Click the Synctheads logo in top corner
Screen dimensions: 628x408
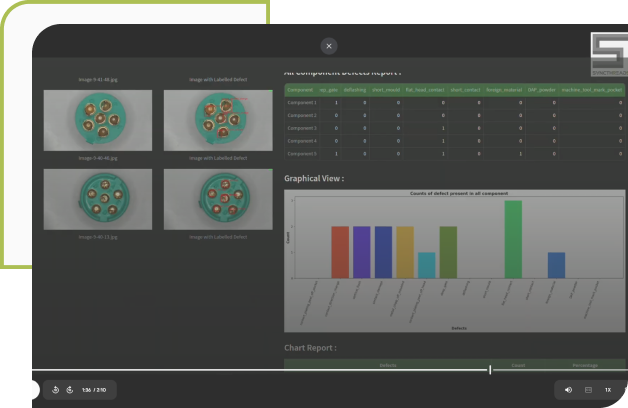coord(608,54)
